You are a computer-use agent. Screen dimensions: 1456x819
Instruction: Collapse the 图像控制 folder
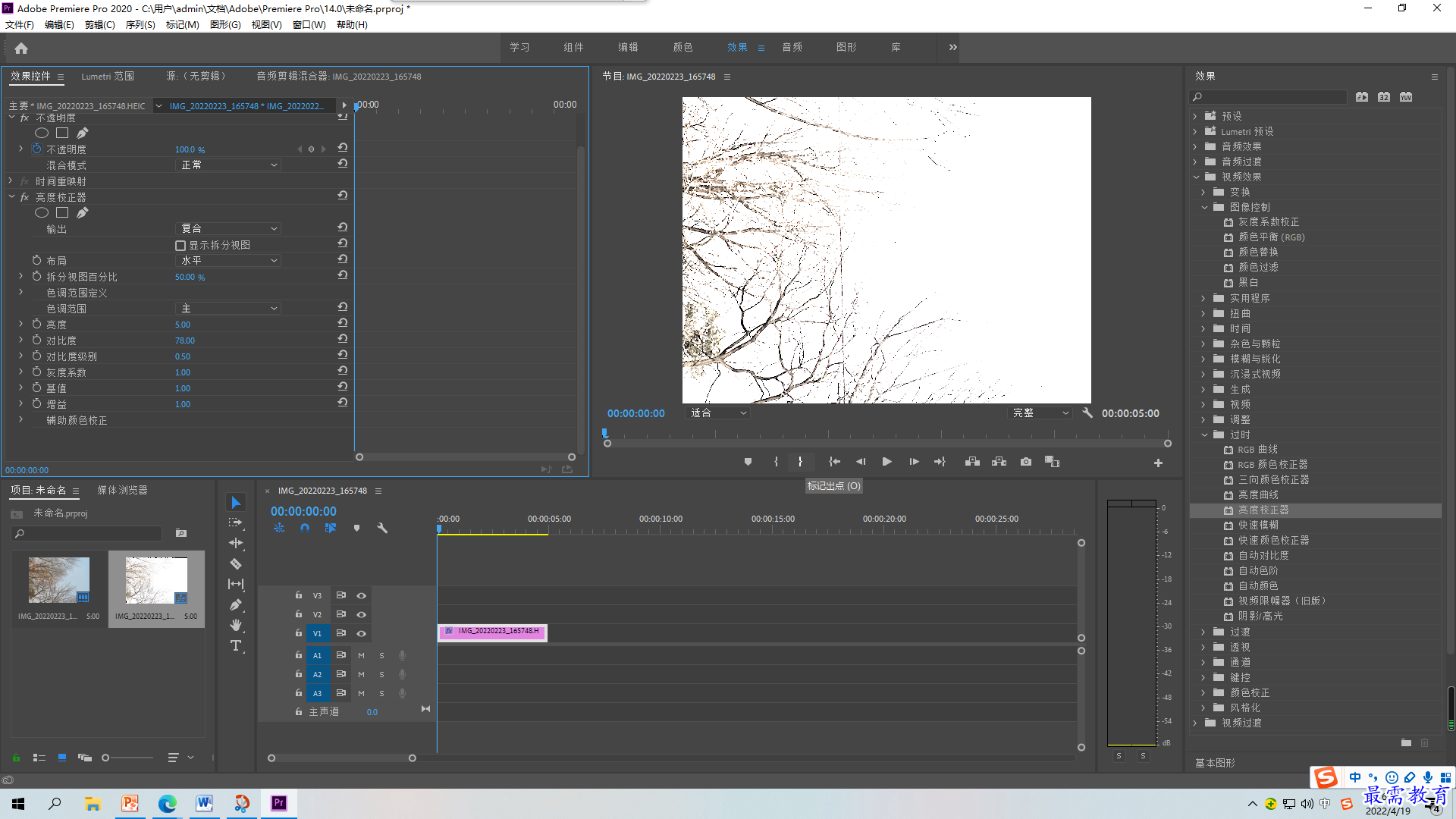1204,207
